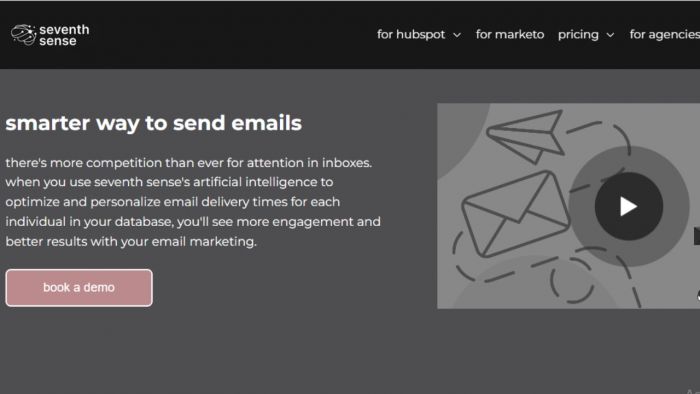This screenshot has height=394, width=700.
Task: Click the small dashed circle in video thumbnail
Action: [571, 280]
